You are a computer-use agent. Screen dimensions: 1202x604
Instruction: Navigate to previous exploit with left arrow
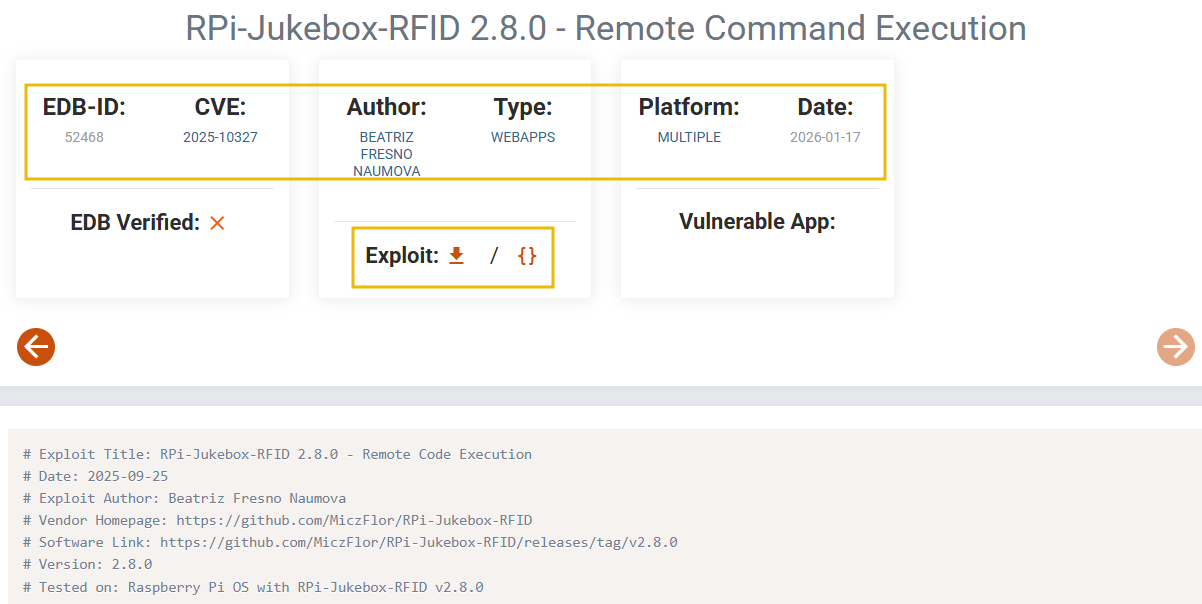35,347
